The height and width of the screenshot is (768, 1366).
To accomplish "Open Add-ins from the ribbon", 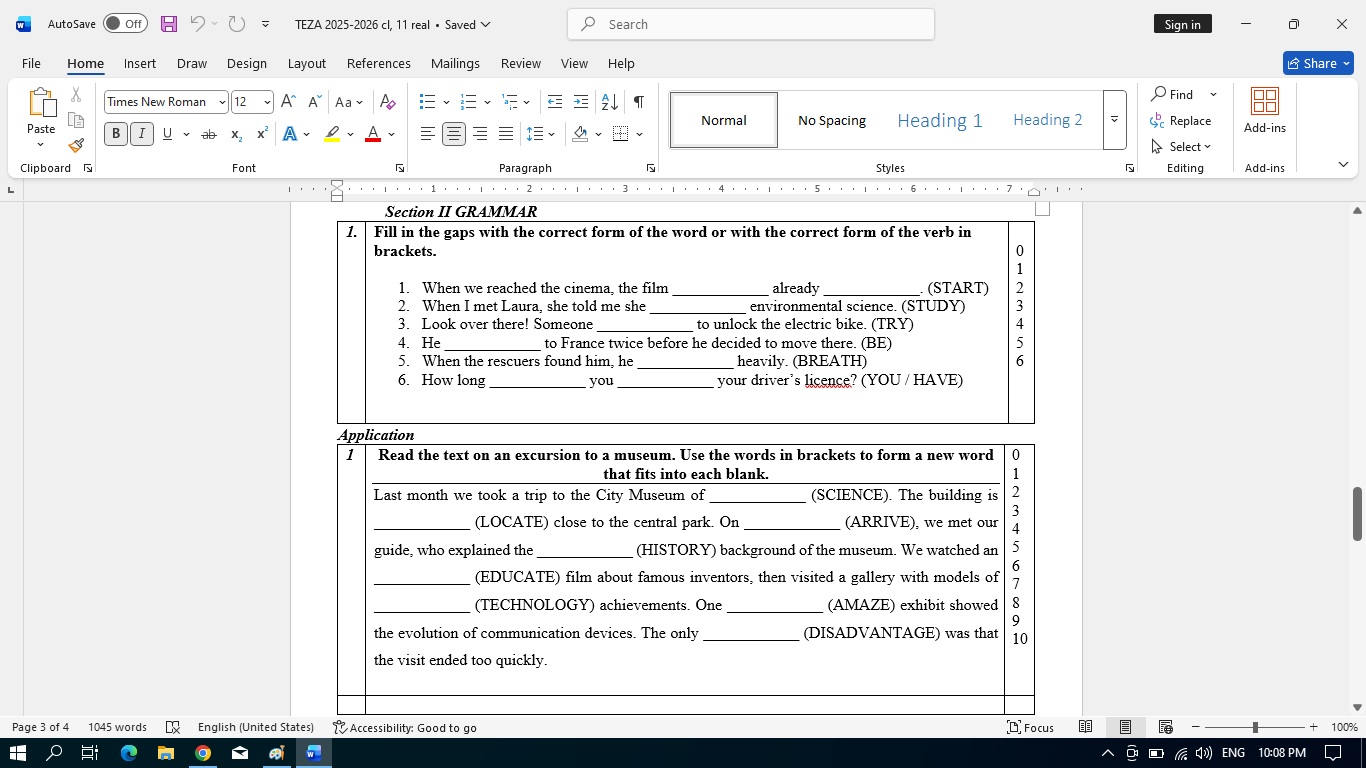I will pos(1264,111).
